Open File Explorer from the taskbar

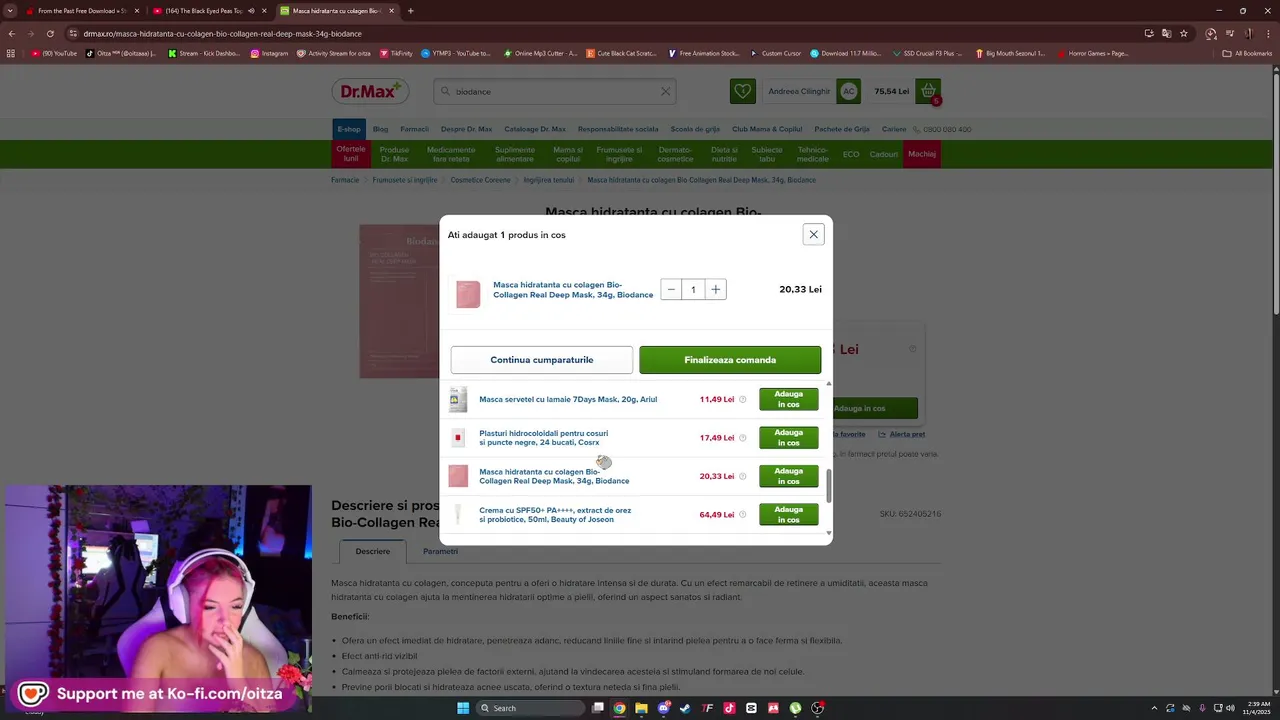[x=642, y=708]
